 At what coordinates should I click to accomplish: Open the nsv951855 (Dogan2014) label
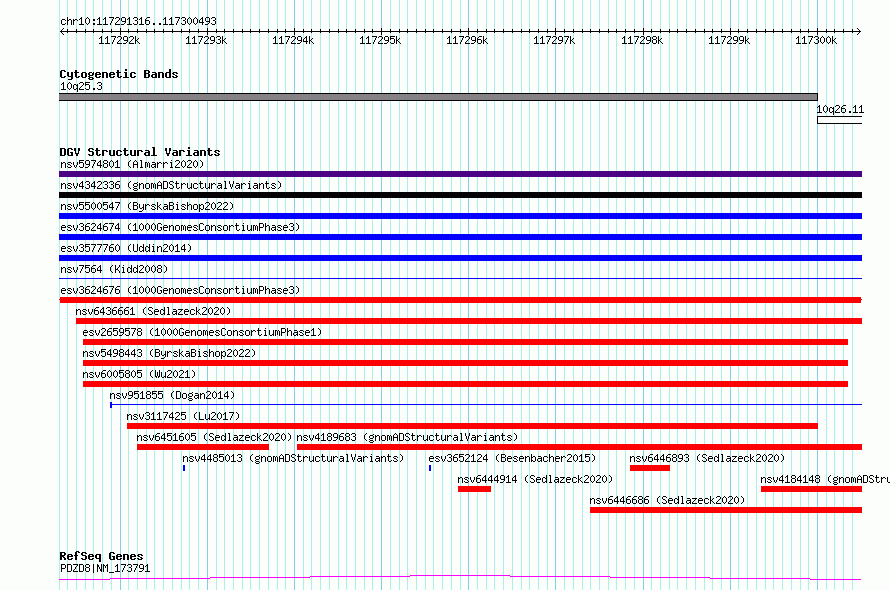tap(172, 395)
